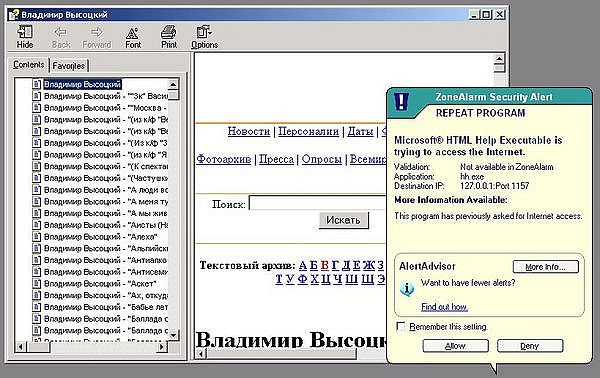
Task: Click the page icon beside 'А люди вс' topic
Action: 36,190
